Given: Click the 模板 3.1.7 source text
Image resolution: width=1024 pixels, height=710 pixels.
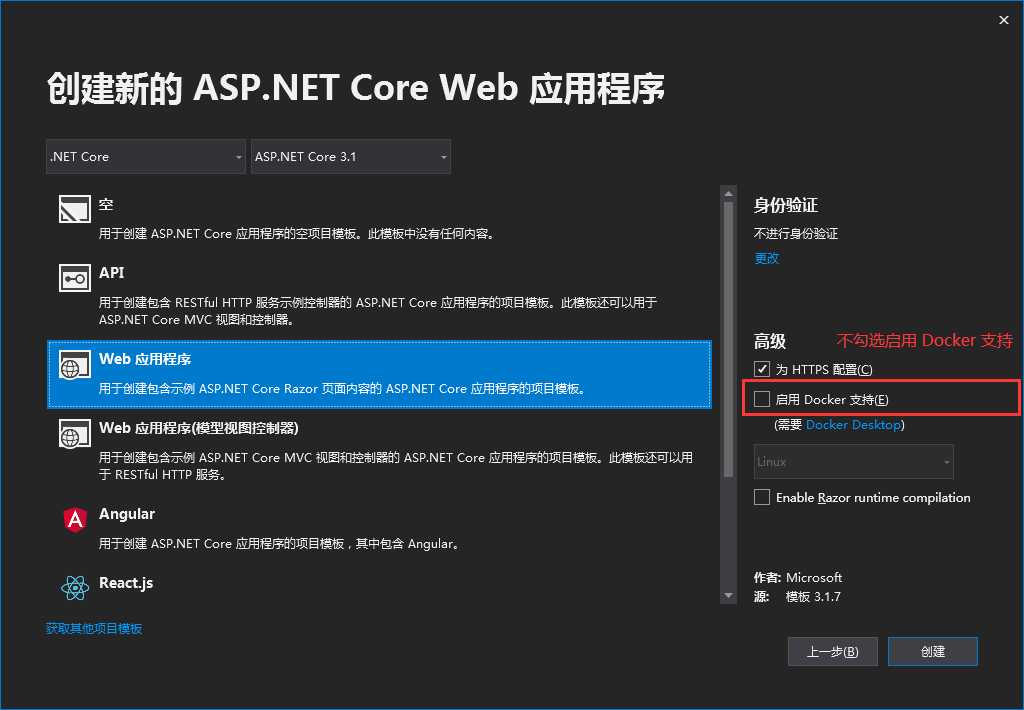Looking at the screenshot, I should coord(813,596).
